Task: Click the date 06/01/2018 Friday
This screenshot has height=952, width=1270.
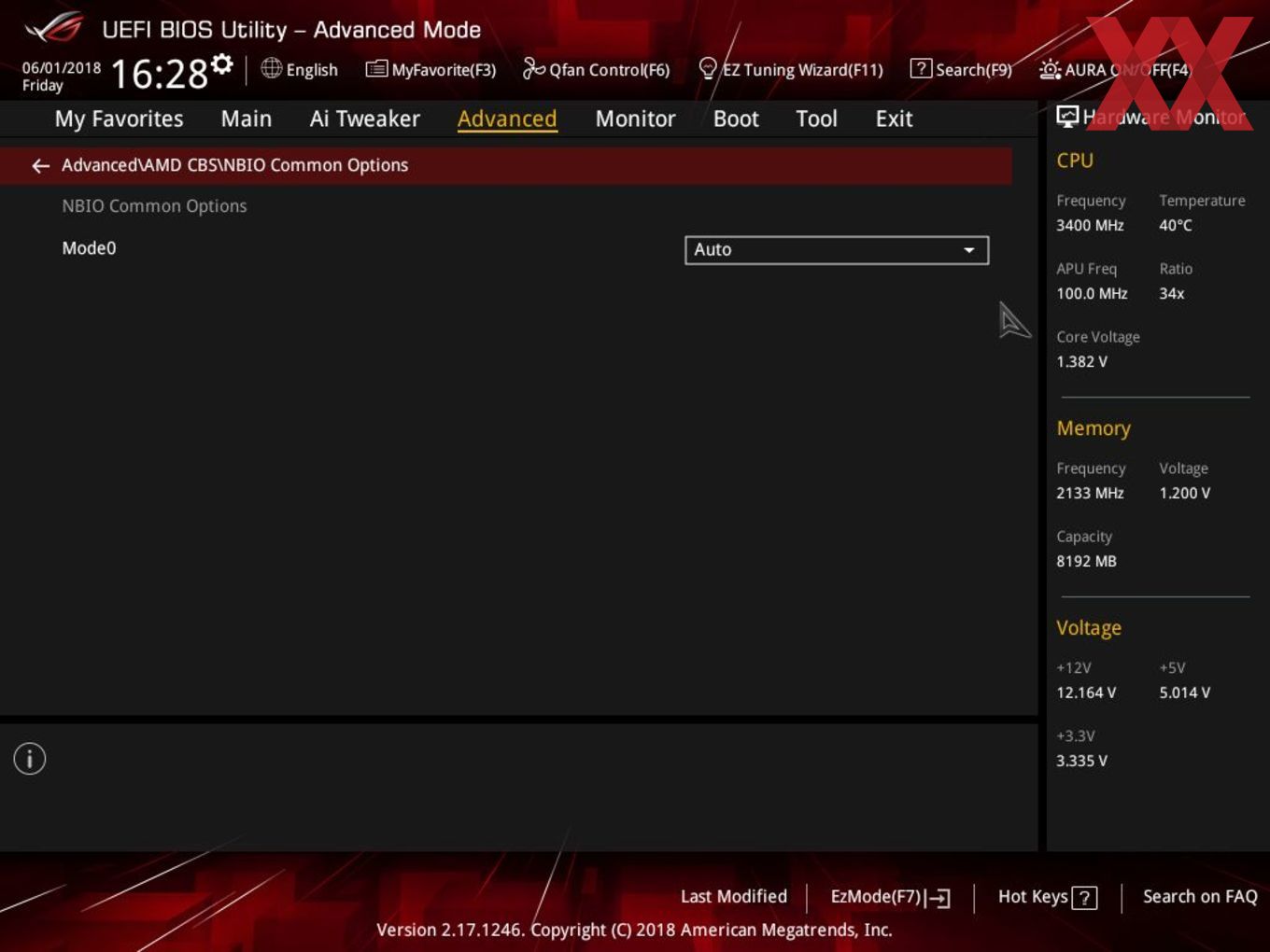Action: [x=62, y=77]
